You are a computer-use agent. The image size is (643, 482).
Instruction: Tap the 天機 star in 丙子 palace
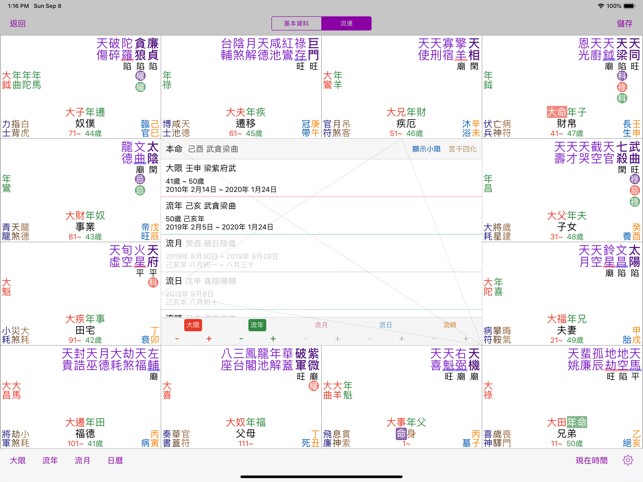point(474,359)
